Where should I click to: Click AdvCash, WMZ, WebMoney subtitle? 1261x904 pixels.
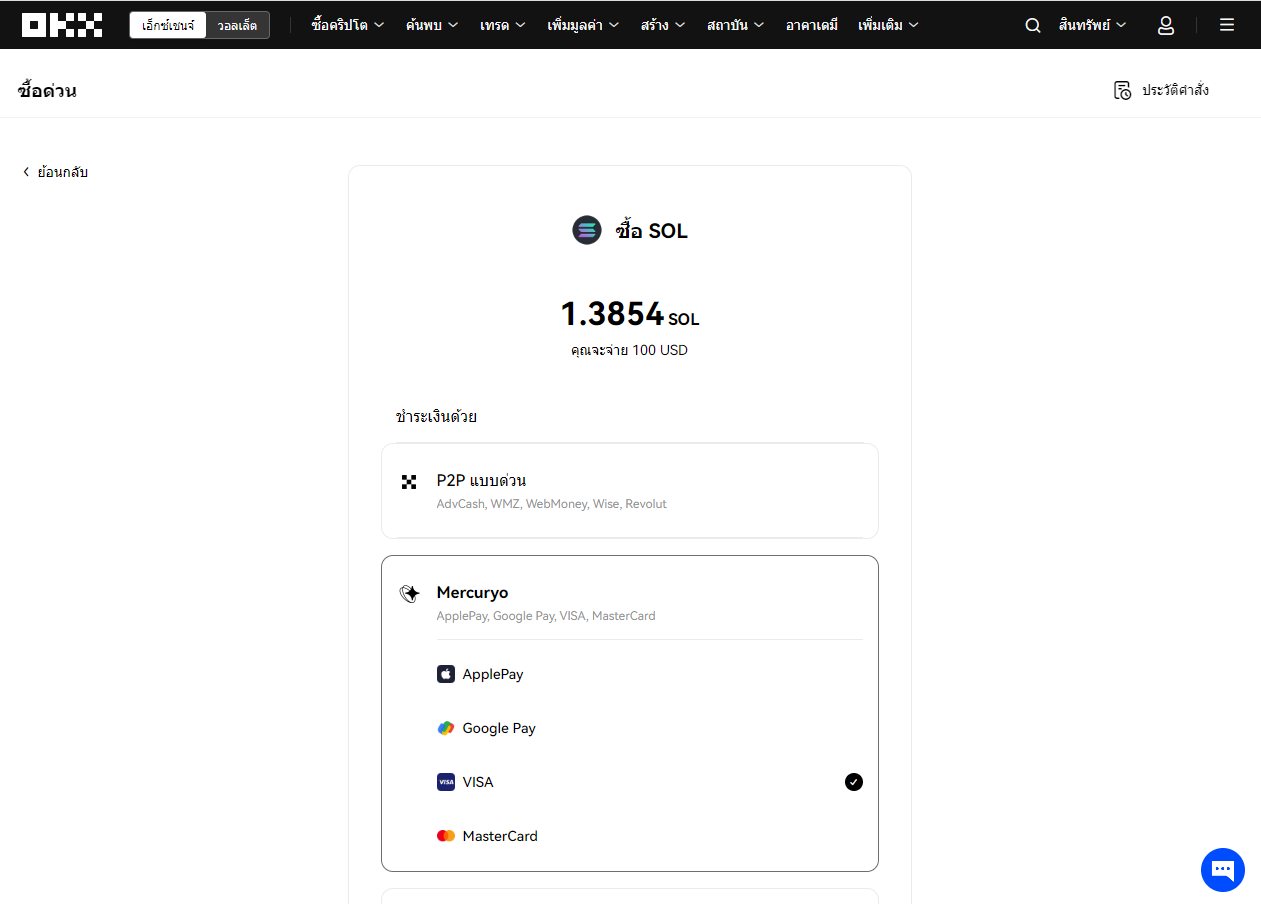pos(551,504)
